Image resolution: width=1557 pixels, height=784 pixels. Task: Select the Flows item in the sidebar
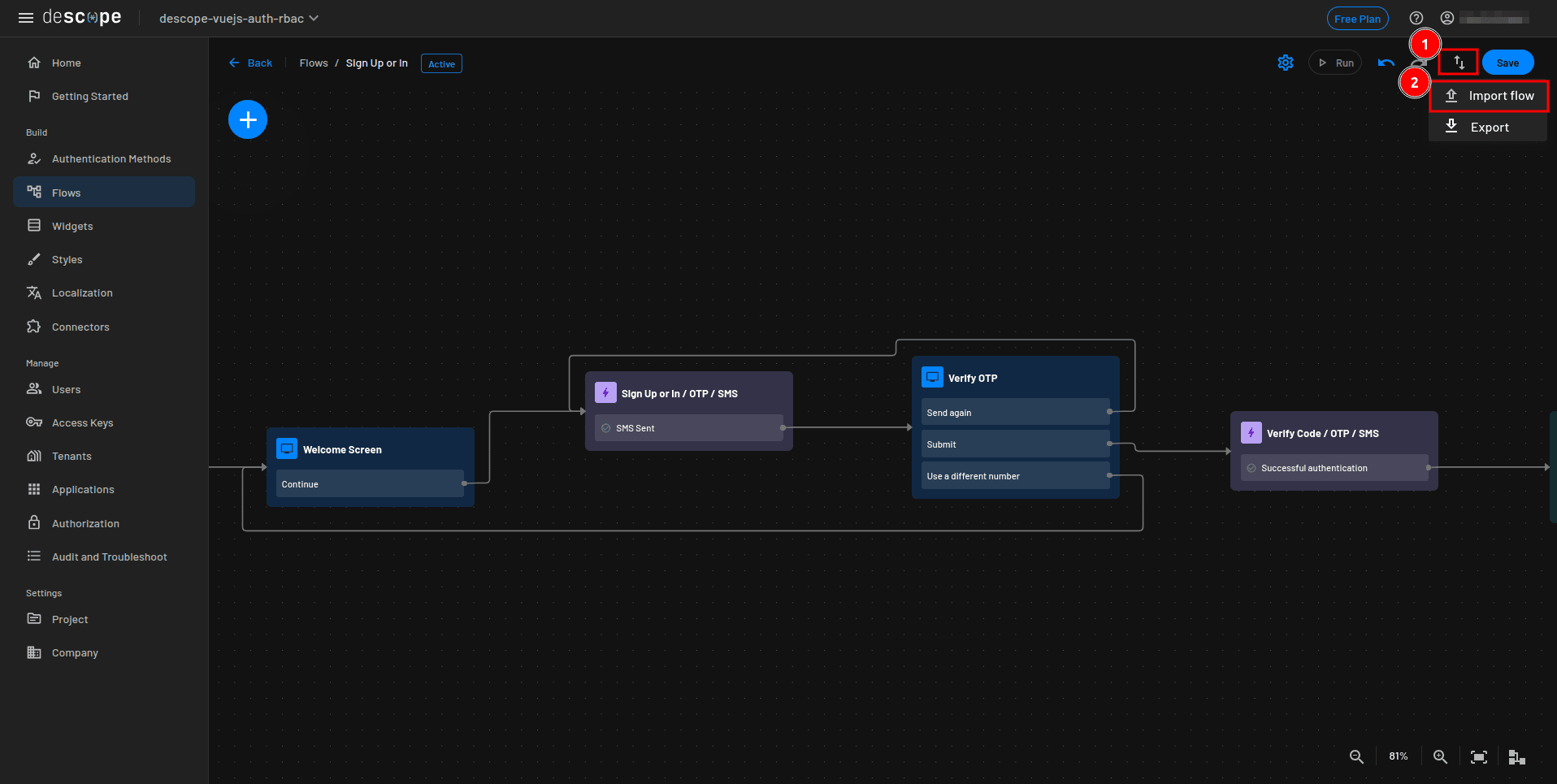[x=66, y=193]
